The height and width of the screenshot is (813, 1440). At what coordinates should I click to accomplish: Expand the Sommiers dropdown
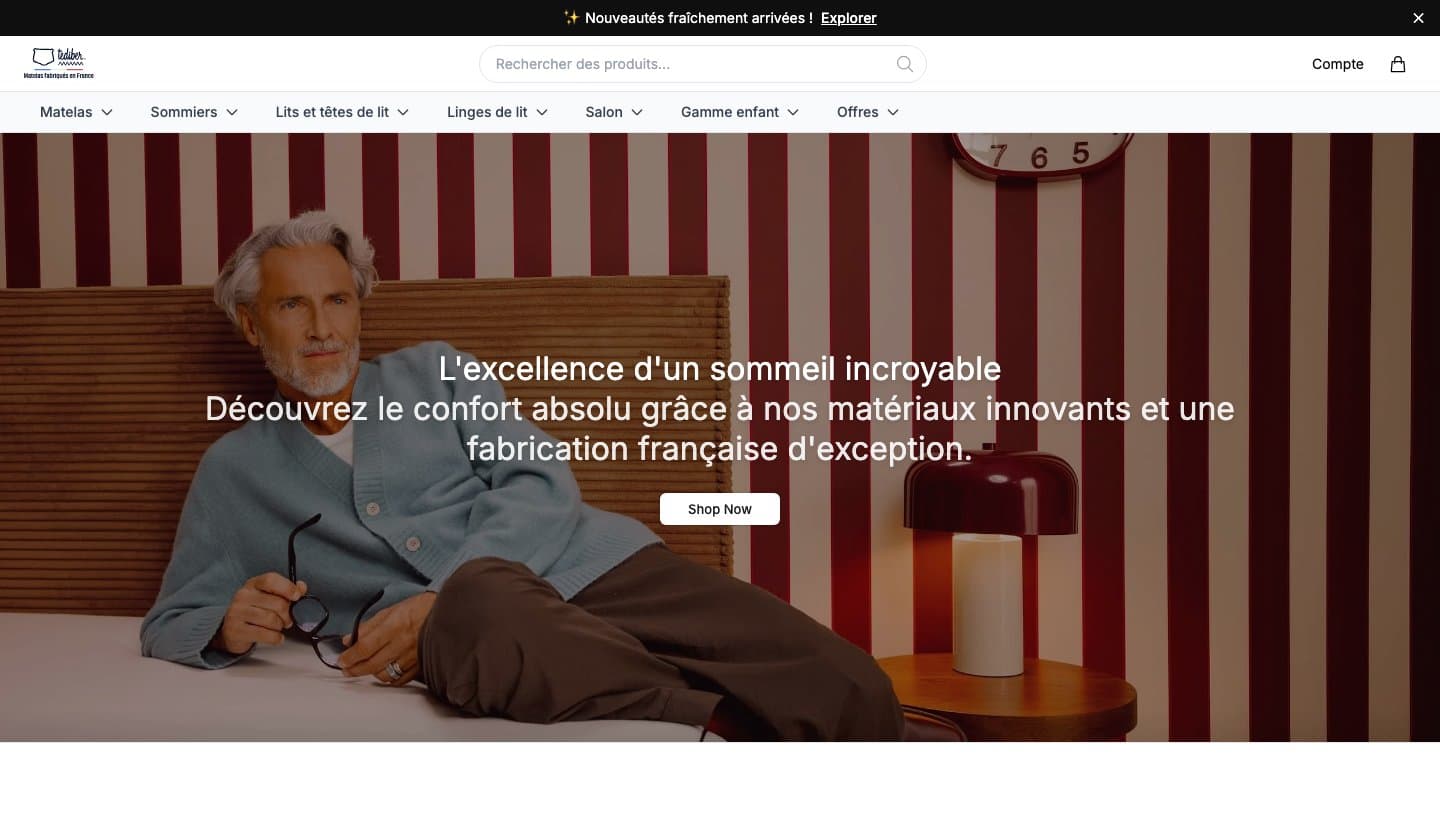[194, 112]
